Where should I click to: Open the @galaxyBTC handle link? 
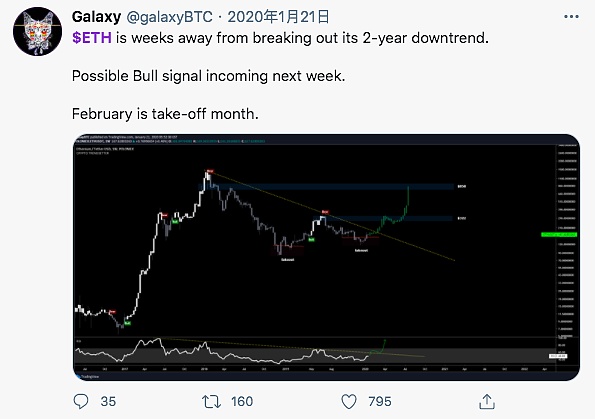click(169, 17)
